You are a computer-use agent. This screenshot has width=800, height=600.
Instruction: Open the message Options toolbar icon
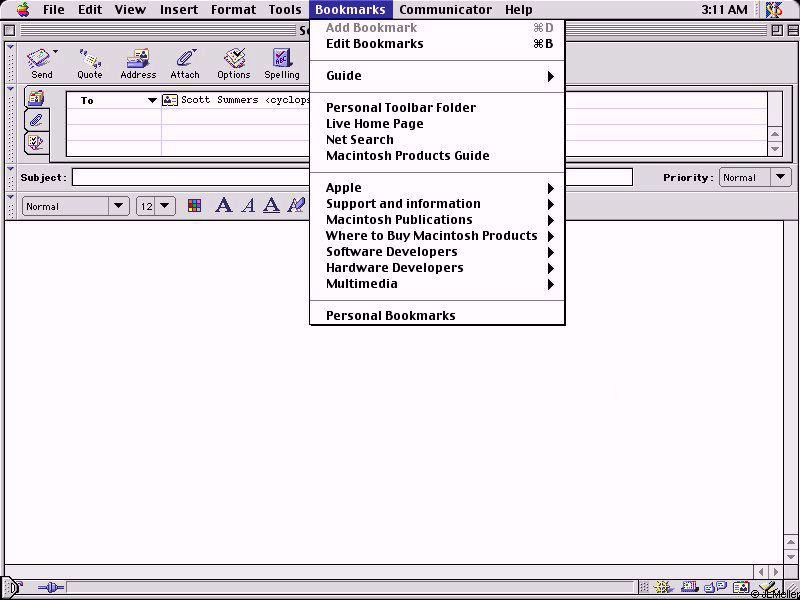click(x=234, y=64)
